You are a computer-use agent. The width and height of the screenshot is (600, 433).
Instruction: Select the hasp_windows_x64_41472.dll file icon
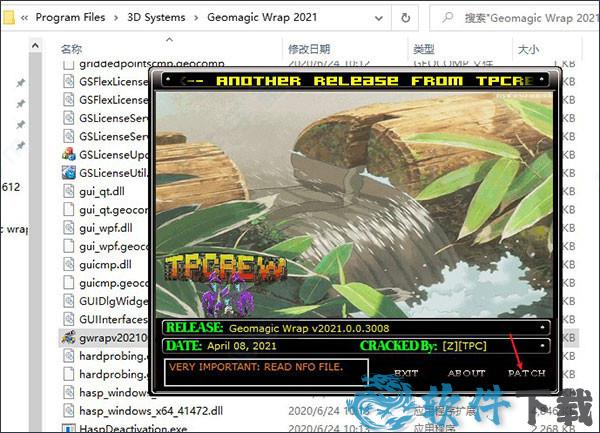68,411
